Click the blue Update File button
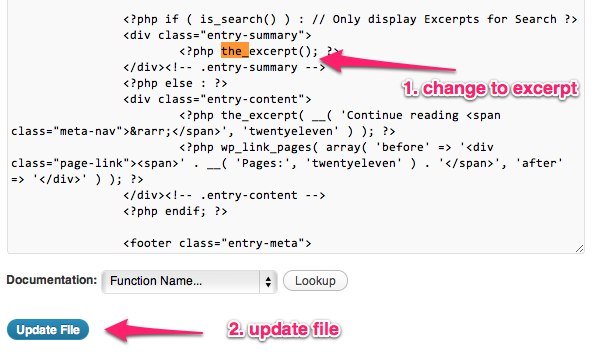Screen dimensions: 594x364 point(48,330)
